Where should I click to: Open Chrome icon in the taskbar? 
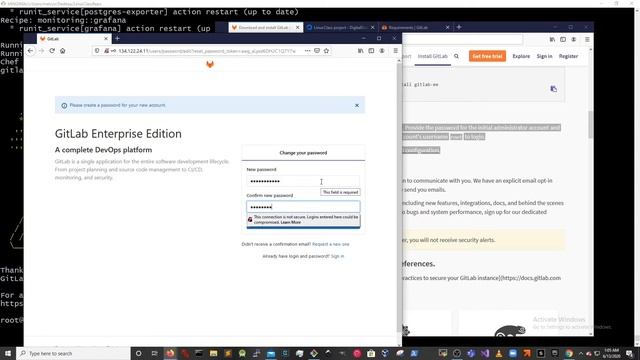569,353
